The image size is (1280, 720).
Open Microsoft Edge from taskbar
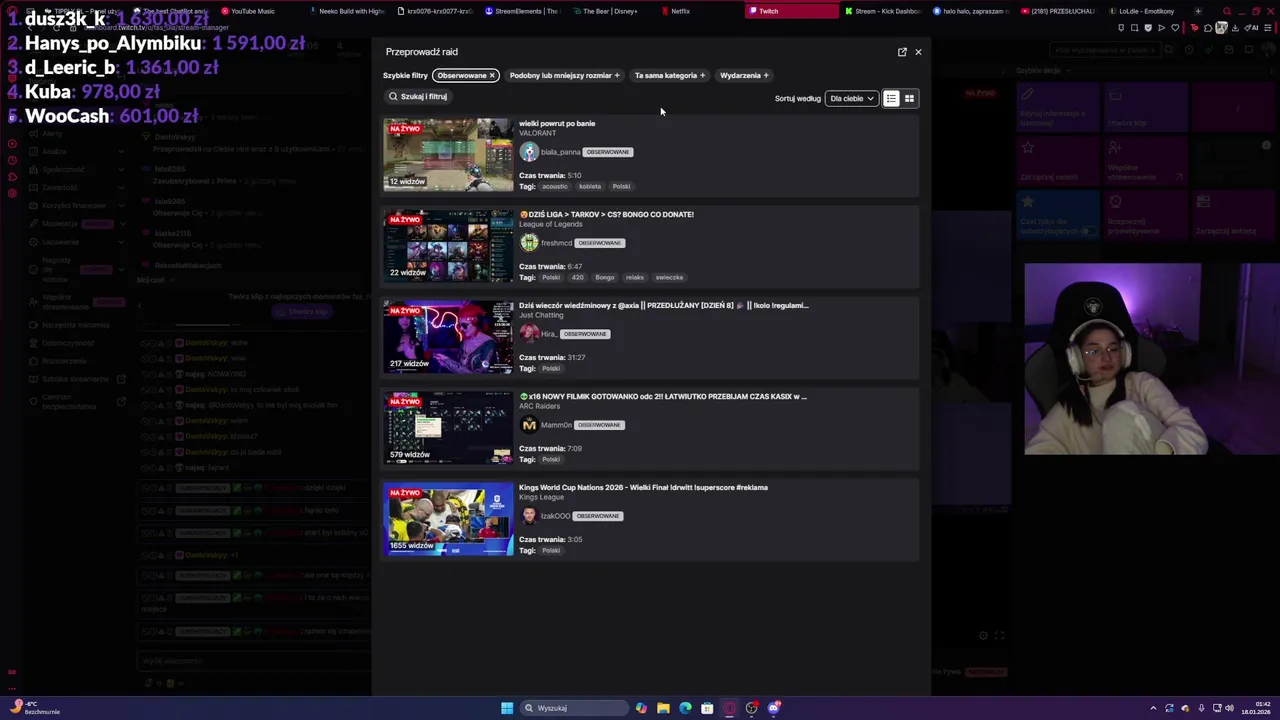click(x=685, y=708)
